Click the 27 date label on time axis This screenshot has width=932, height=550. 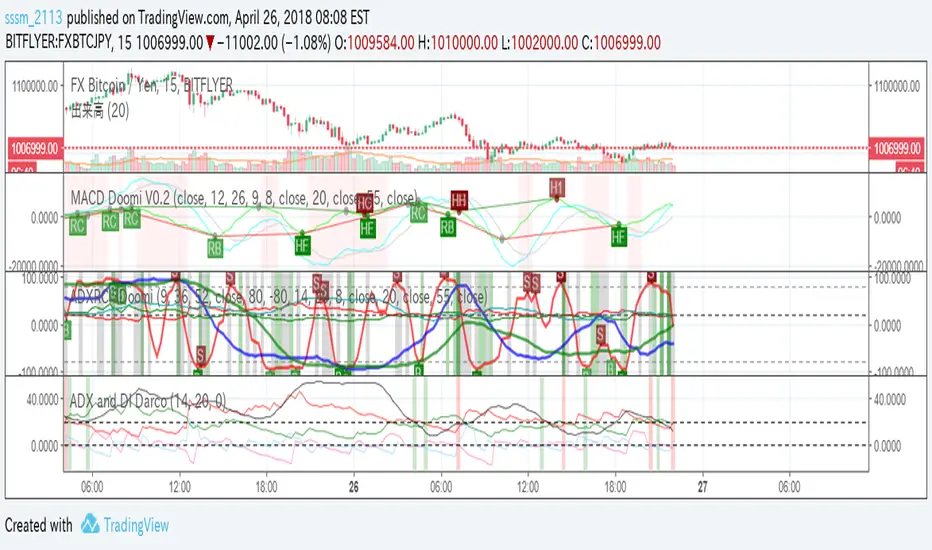click(x=703, y=487)
